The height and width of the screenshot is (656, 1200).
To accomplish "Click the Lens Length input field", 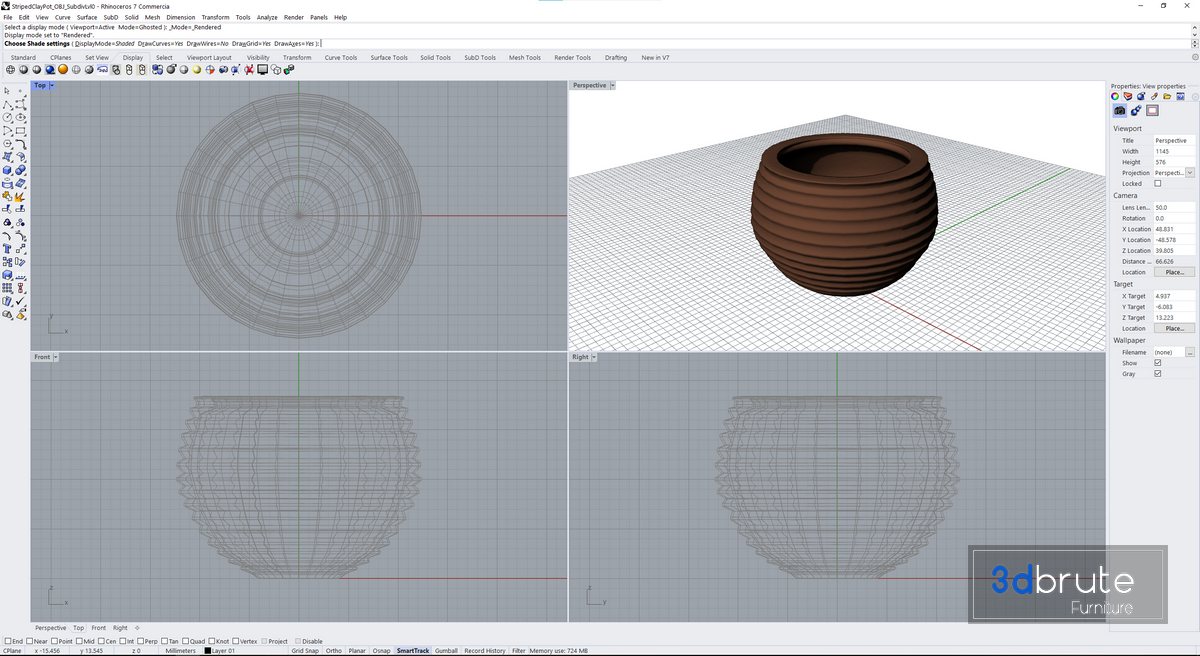I will pos(1173,207).
